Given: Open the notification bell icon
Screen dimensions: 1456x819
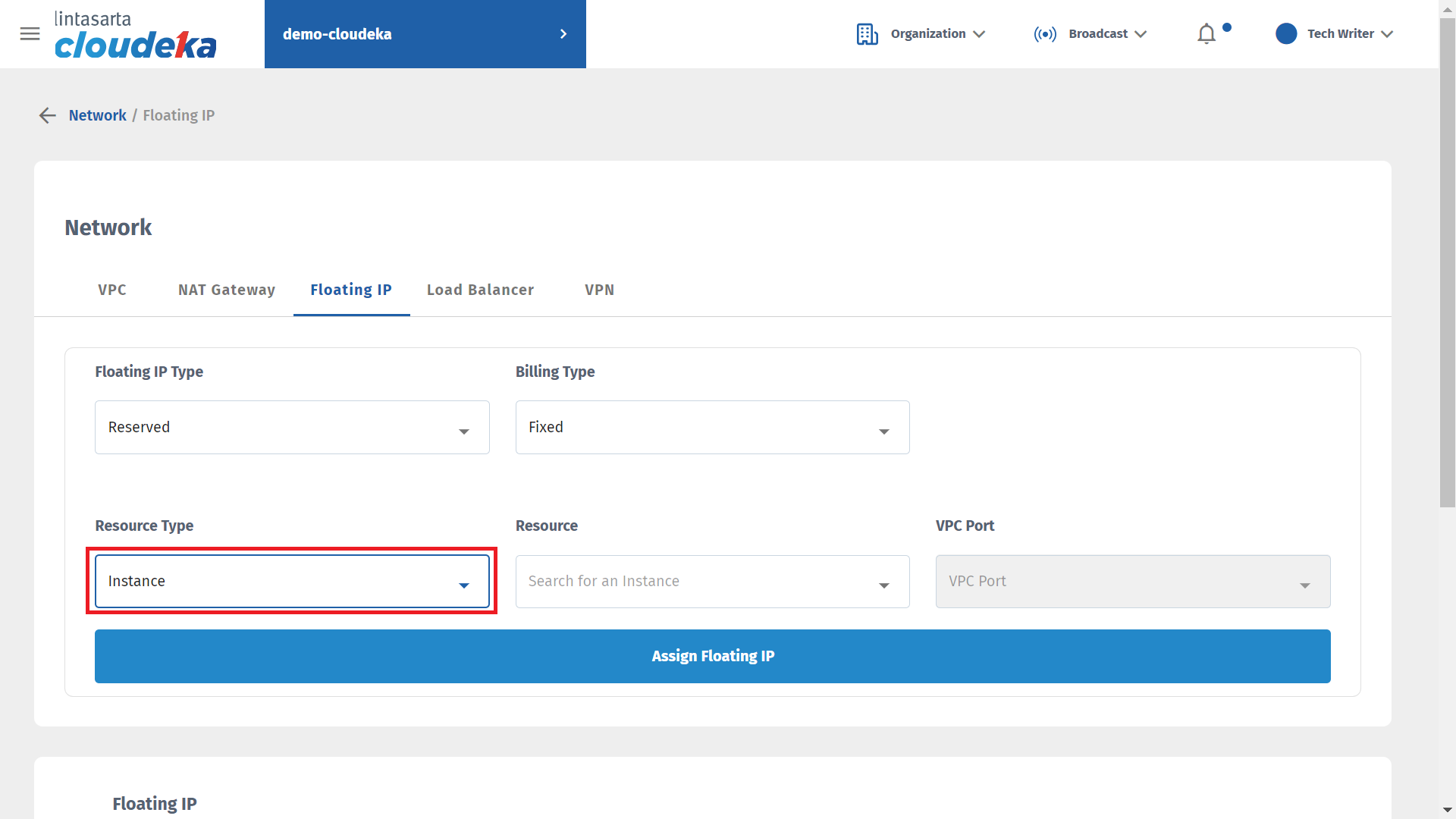Looking at the screenshot, I should pos(1207,34).
